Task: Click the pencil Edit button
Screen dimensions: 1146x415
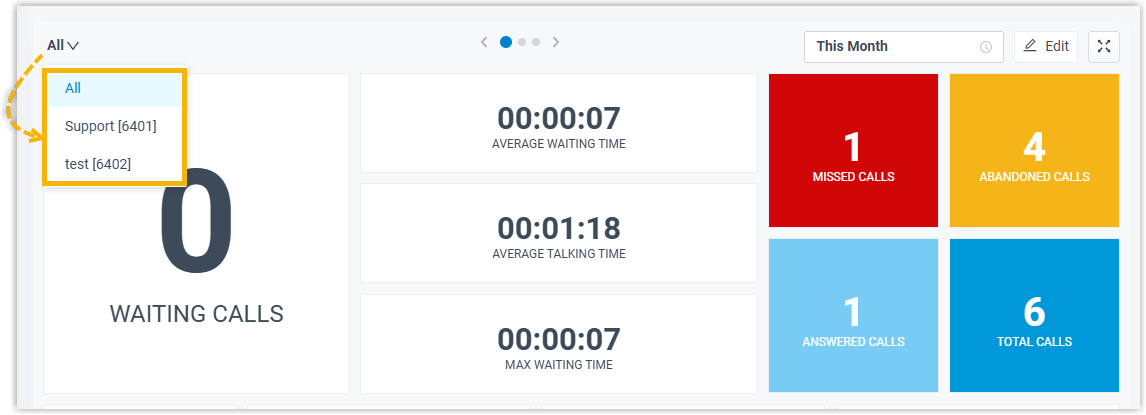Action: (1046, 46)
